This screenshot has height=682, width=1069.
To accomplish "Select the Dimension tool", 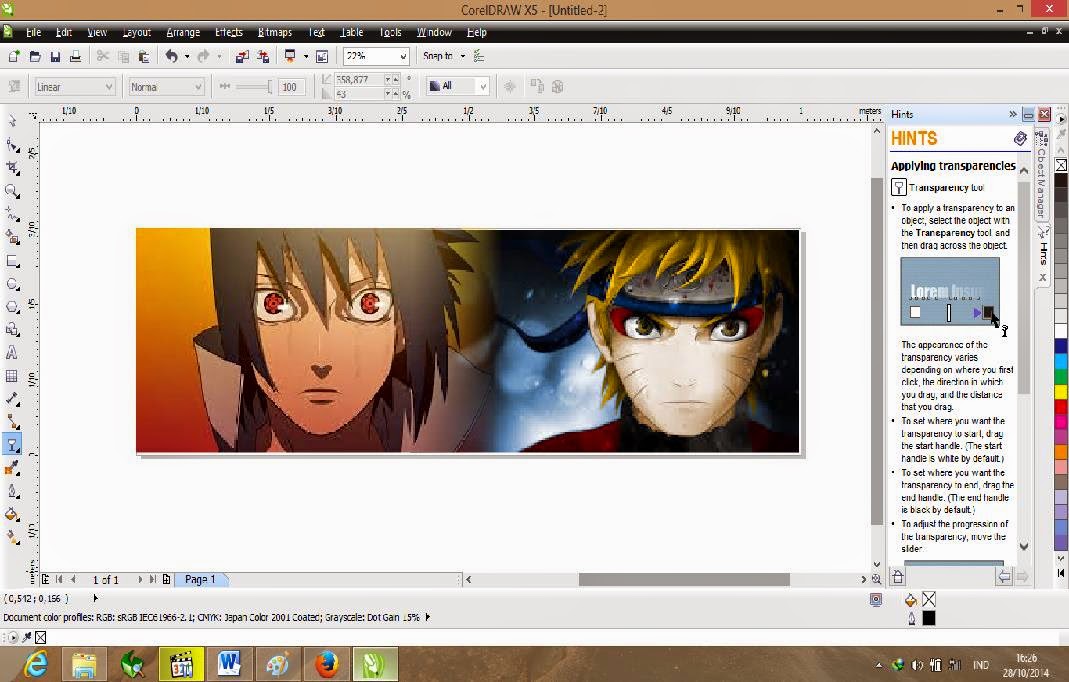I will tap(12, 399).
